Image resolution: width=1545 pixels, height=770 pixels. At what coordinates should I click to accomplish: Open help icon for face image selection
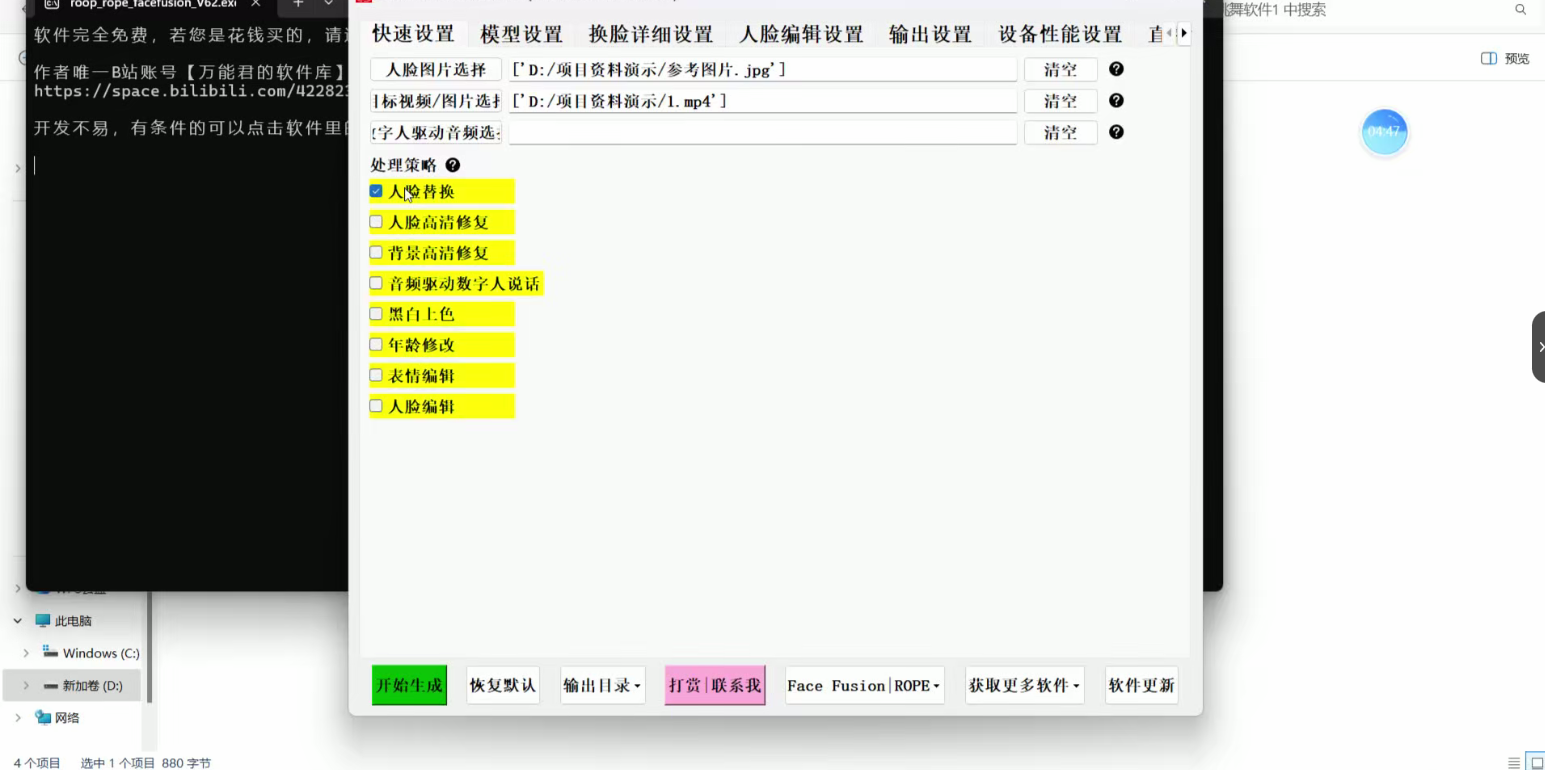[1116, 69]
